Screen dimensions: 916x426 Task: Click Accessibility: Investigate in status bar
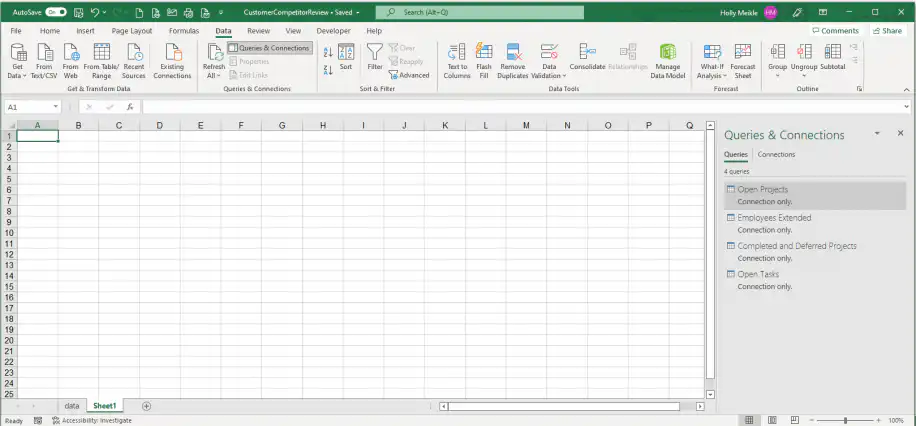pos(92,420)
